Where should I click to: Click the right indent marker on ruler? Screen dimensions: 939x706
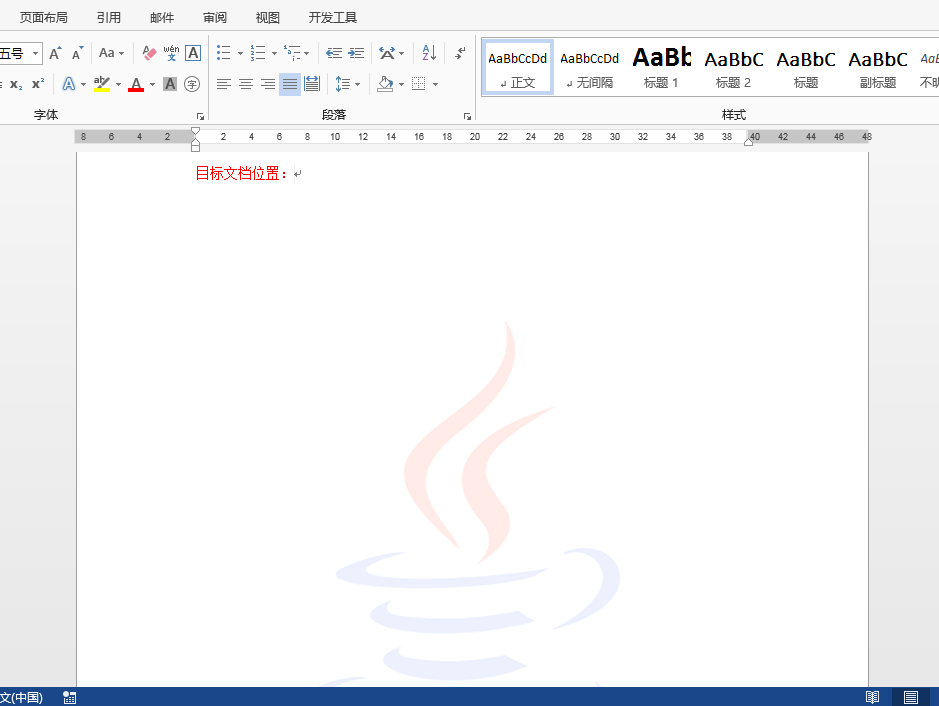(x=749, y=141)
